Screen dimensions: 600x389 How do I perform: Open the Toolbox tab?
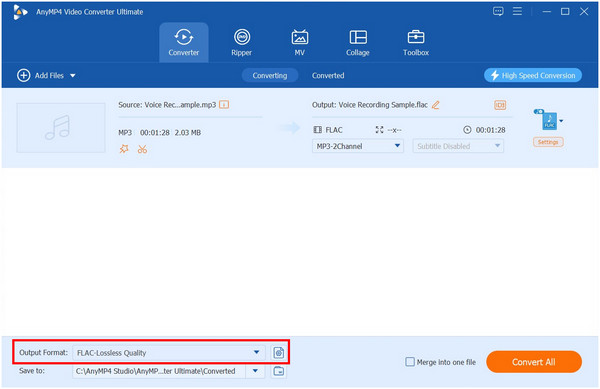tap(416, 42)
